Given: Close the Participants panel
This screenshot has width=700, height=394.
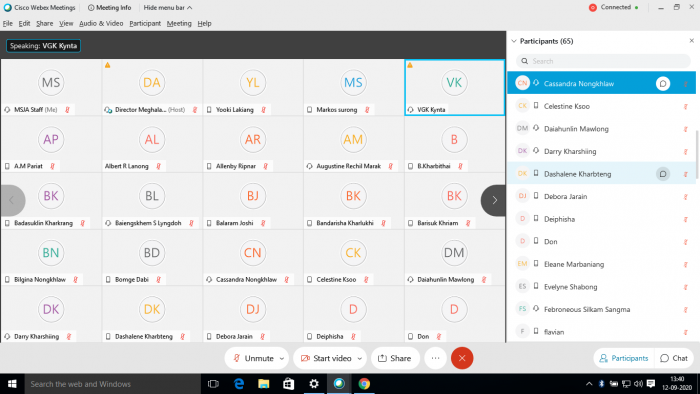Looking at the screenshot, I should tap(692, 41).
